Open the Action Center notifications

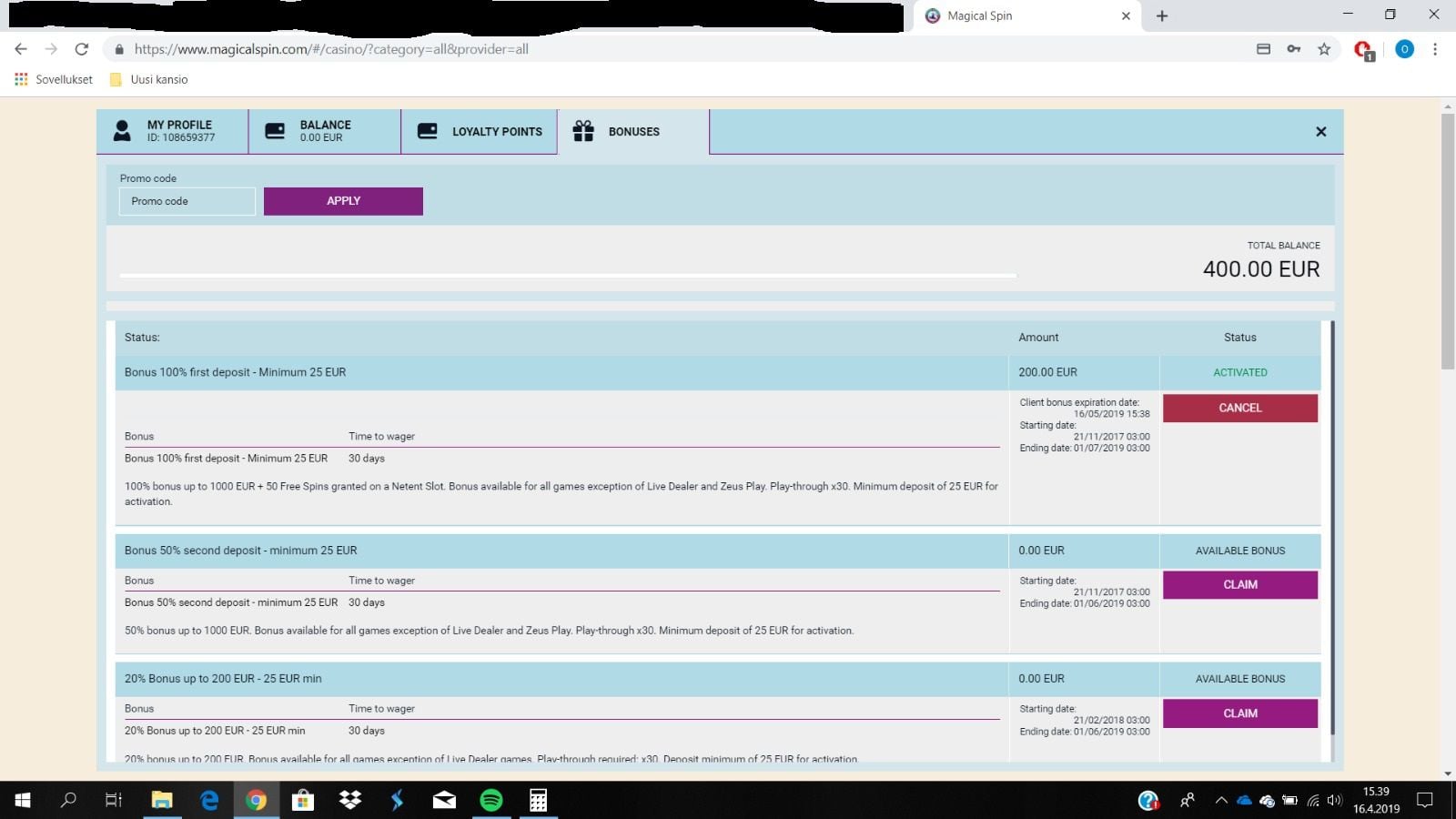[1425, 800]
